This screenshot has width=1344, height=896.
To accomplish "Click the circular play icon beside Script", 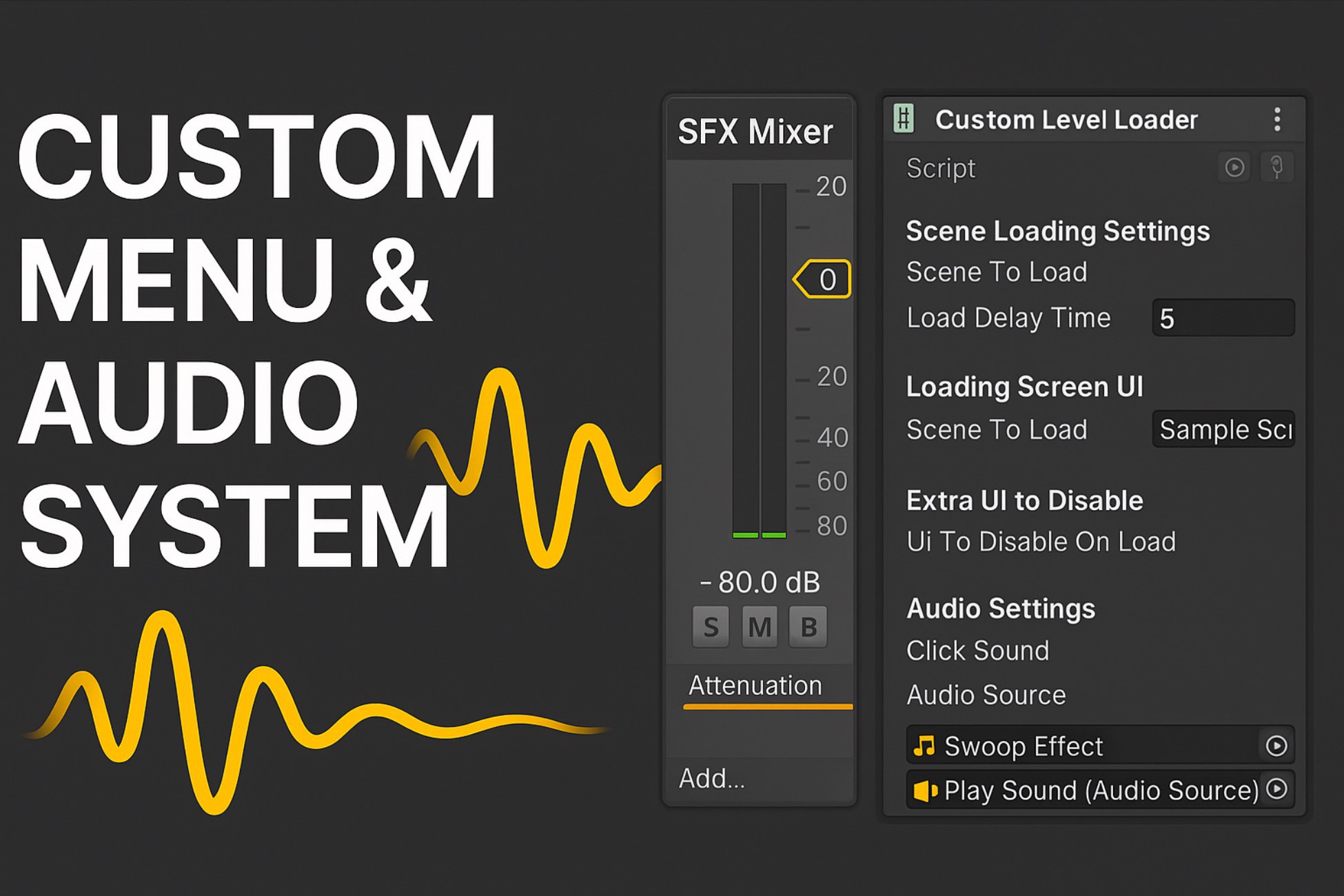I will point(1234,167).
